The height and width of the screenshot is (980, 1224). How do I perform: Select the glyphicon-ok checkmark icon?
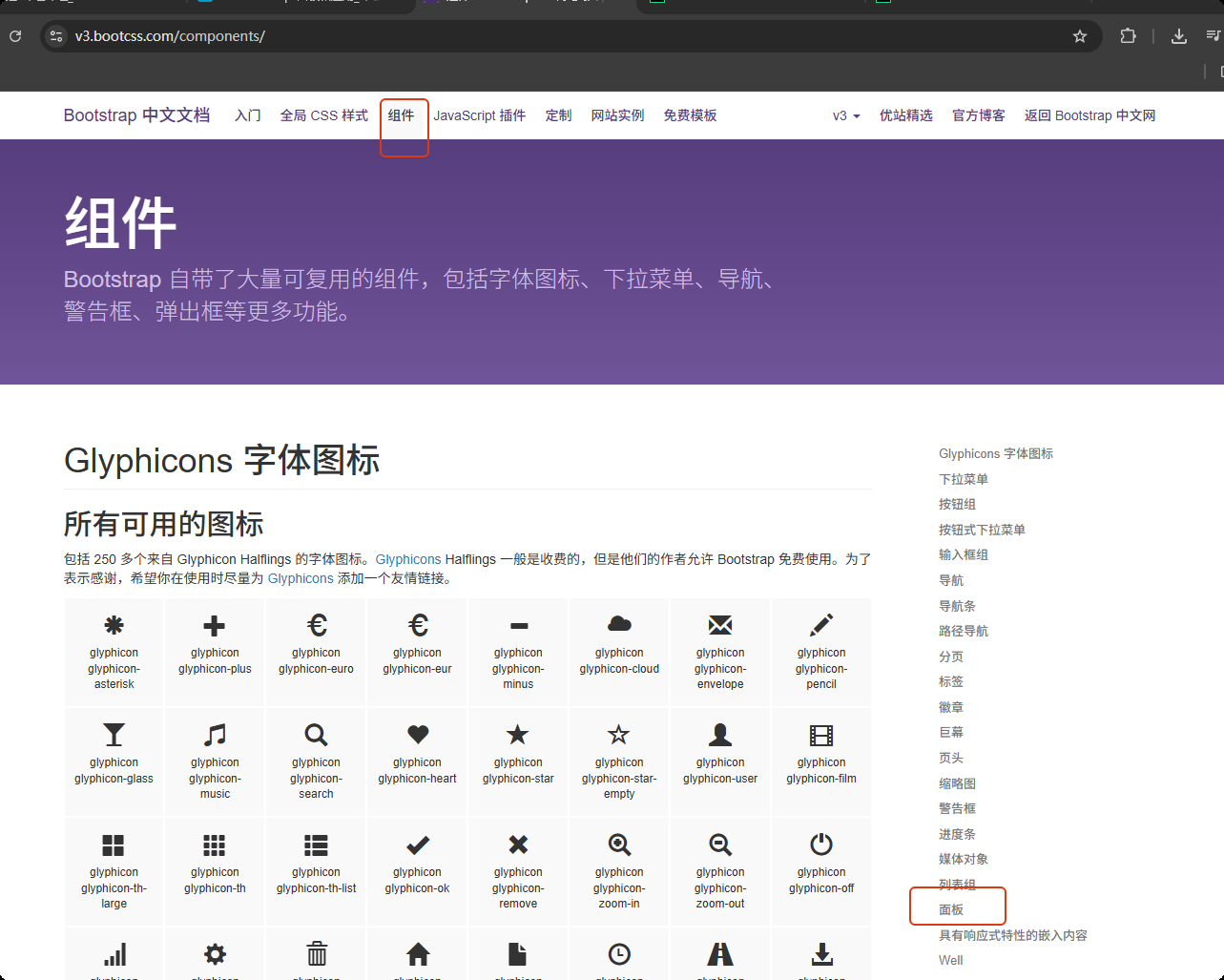pyautogui.click(x=418, y=844)
